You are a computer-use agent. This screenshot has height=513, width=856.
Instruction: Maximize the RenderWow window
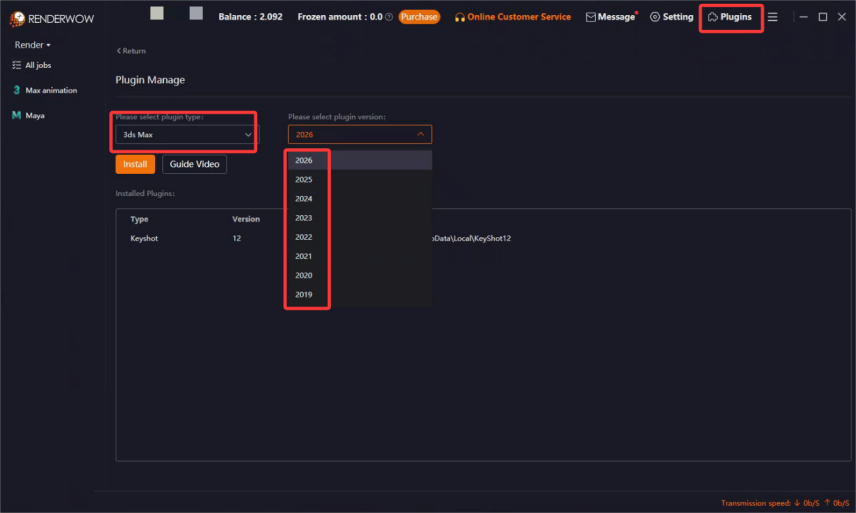(x=823, y=17)
